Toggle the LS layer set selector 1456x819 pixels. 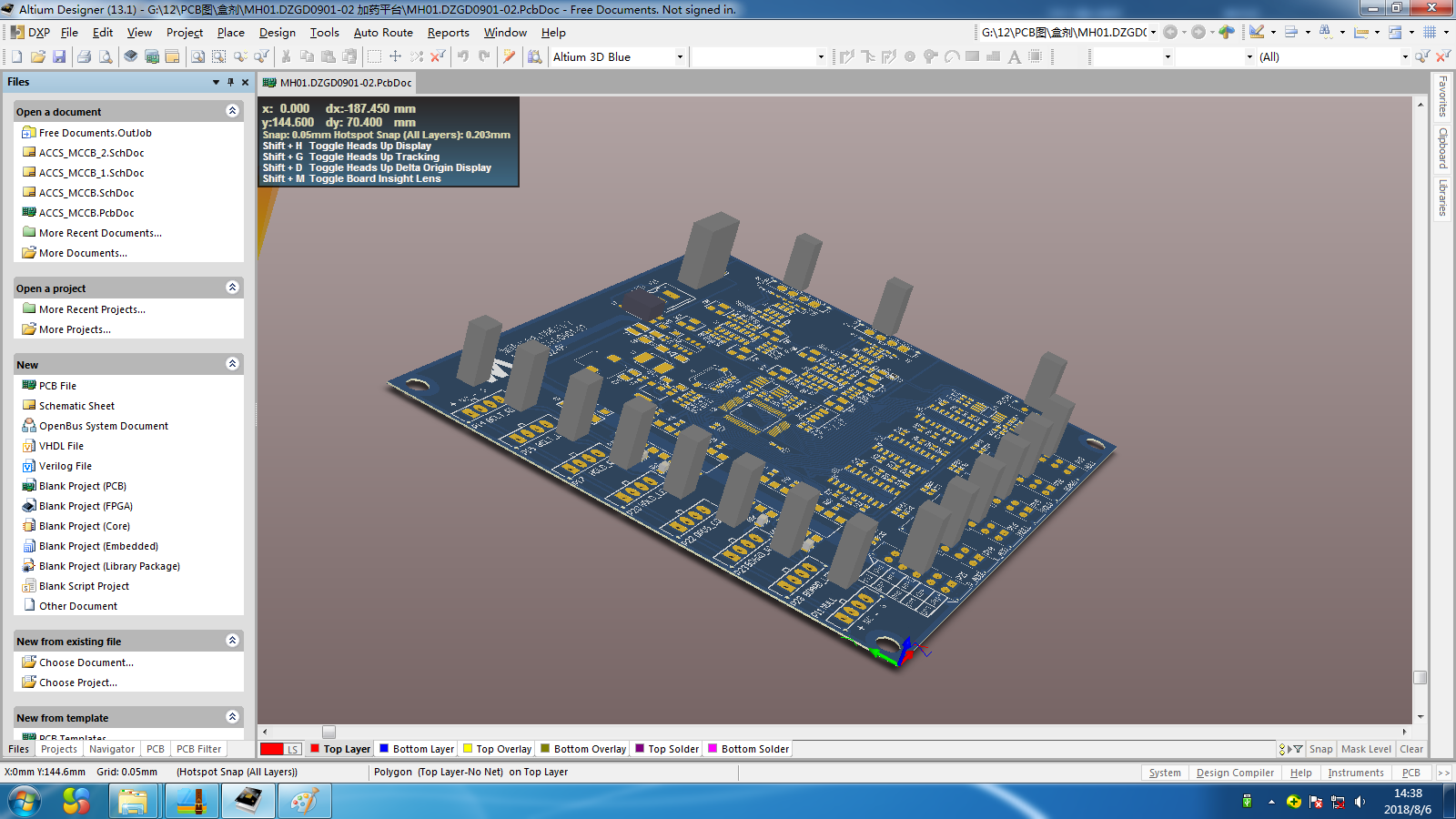[293, 749]
